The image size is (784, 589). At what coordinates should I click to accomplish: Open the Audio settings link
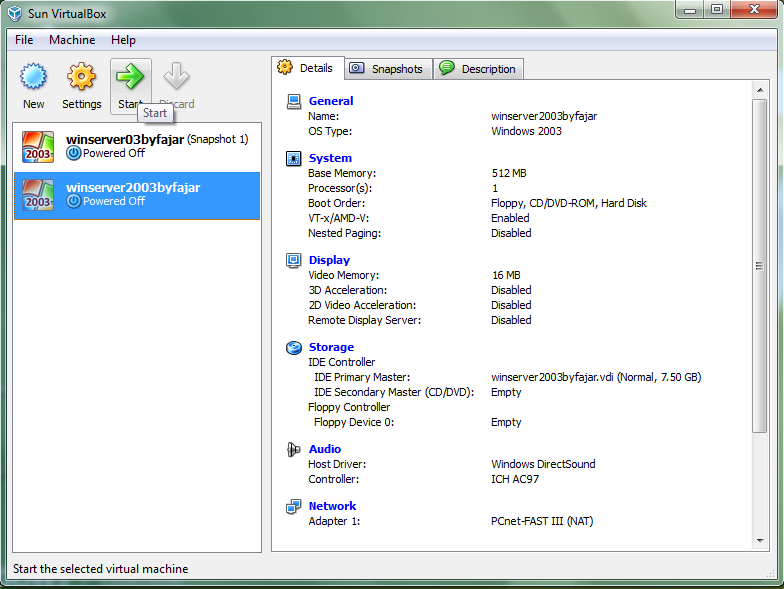(x=324, y=449)
